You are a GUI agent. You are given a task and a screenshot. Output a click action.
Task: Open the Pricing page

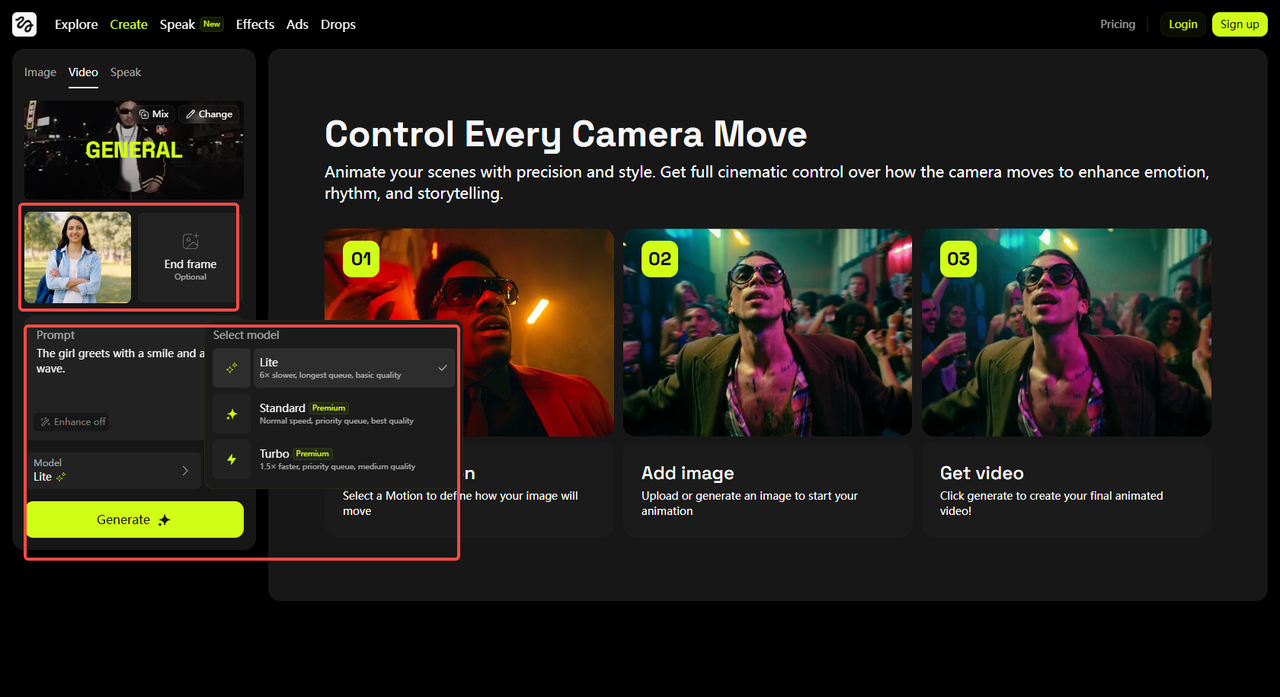click(1117, 24)
